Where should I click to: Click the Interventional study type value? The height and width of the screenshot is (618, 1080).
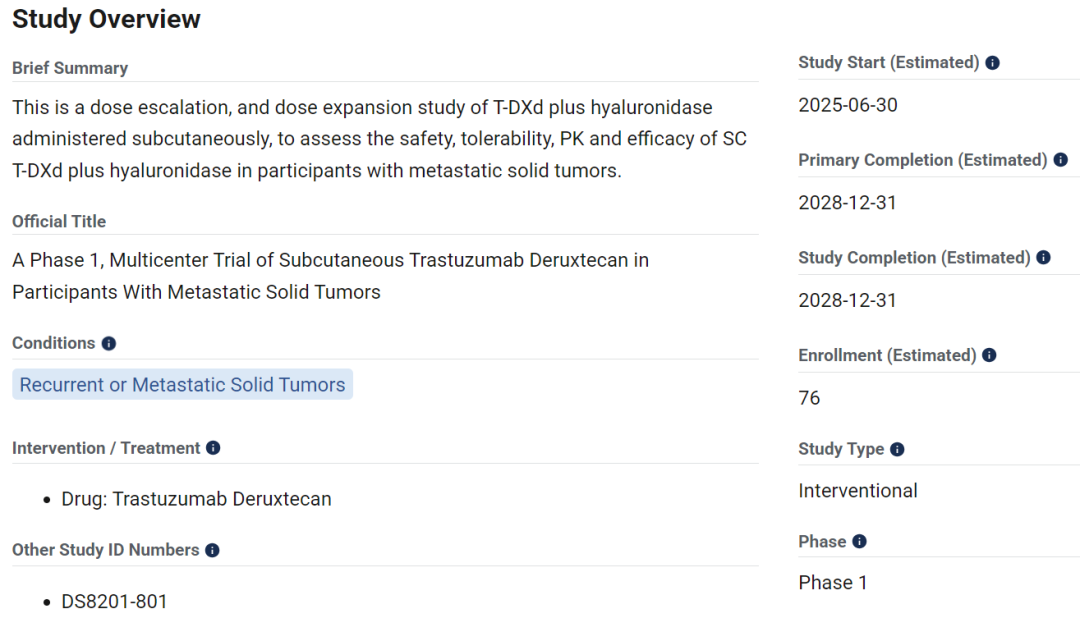858,491
